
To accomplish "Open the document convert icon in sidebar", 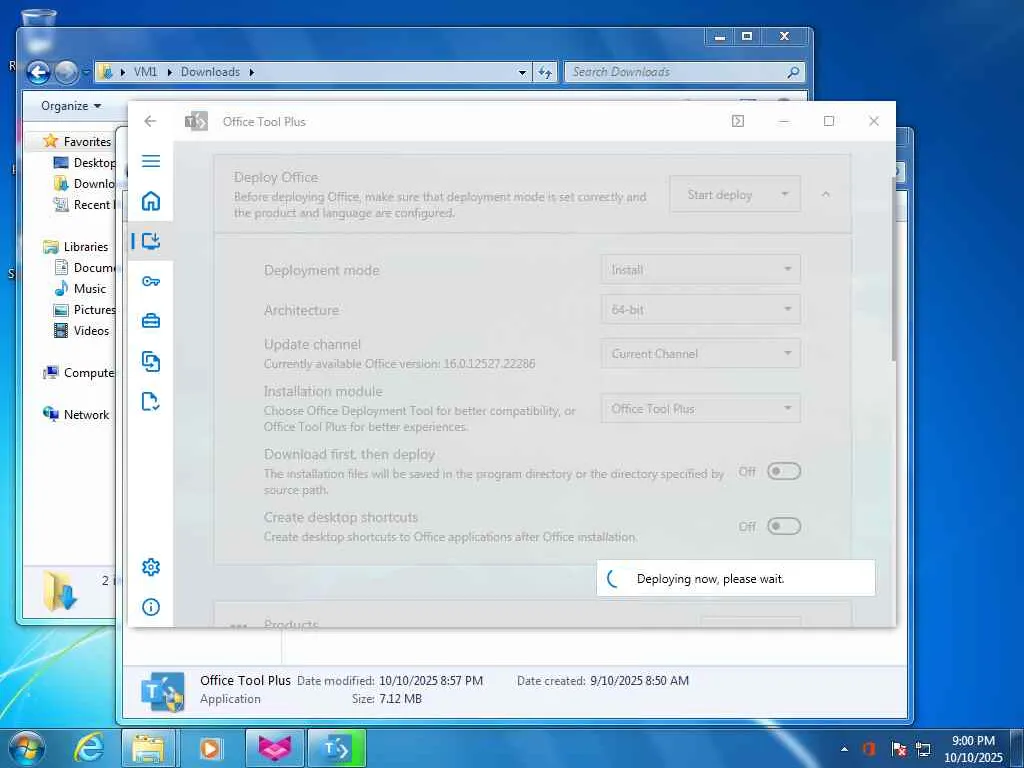I will (x=151, y=361).
